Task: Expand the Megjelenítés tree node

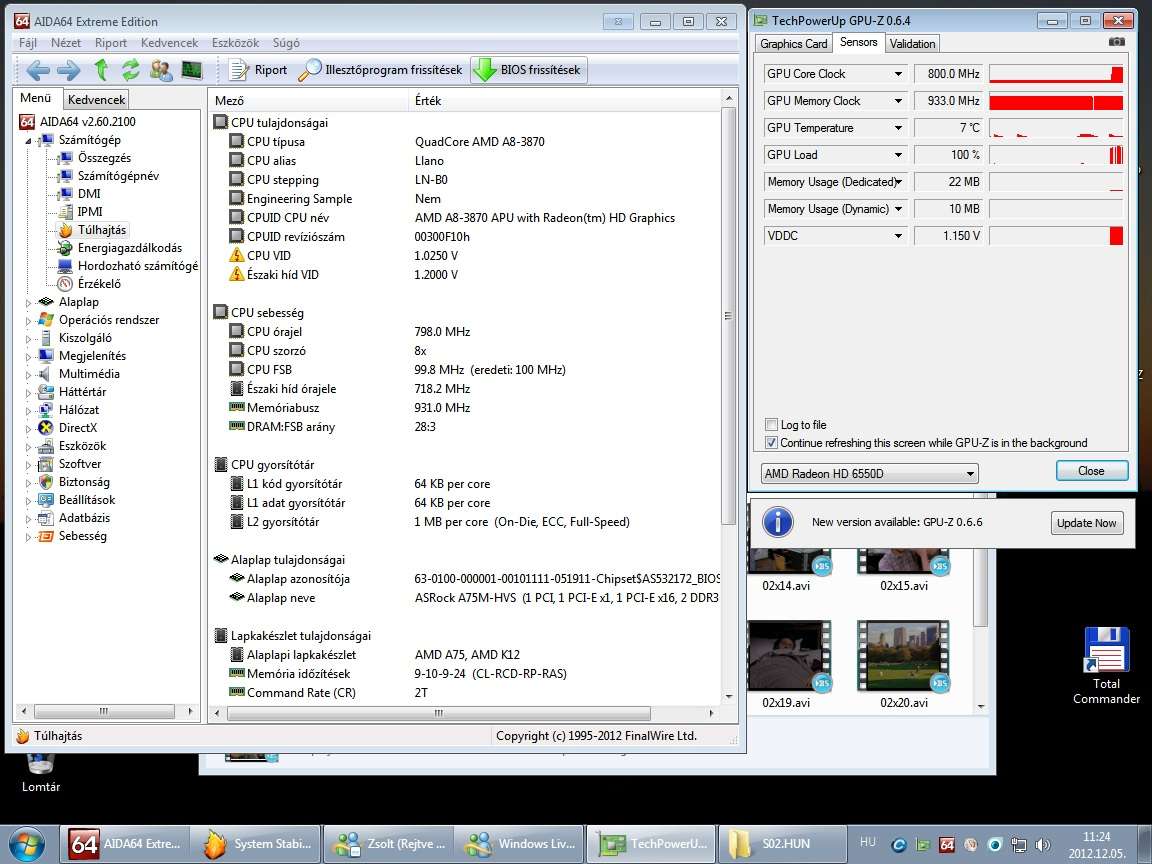Action: click(x=29, y=356)
